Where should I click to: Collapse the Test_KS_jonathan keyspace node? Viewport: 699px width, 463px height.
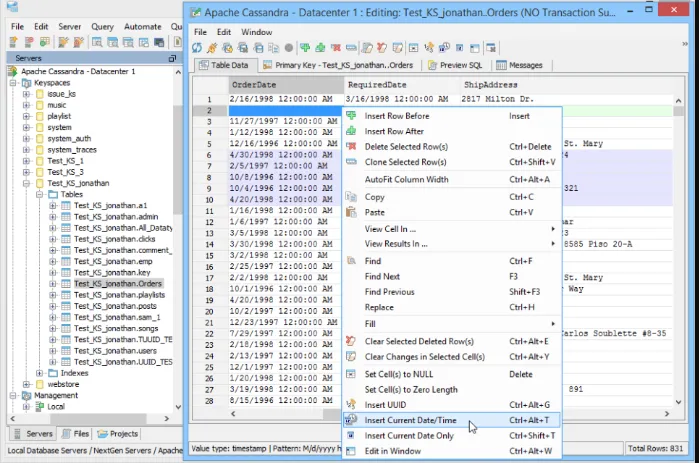tap(26, 183)
